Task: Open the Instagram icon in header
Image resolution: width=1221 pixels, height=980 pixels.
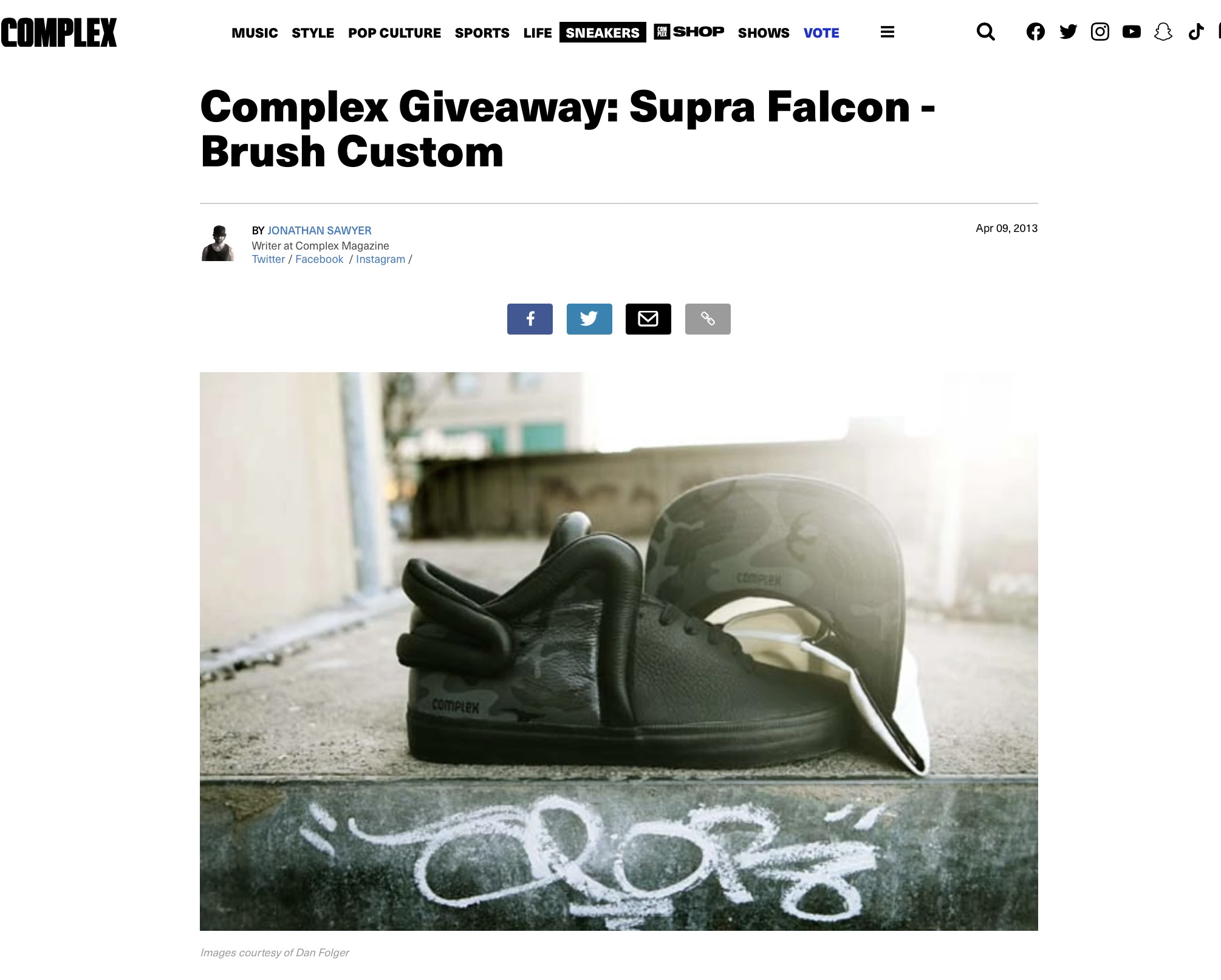Action: click(x=1100, y=32)
